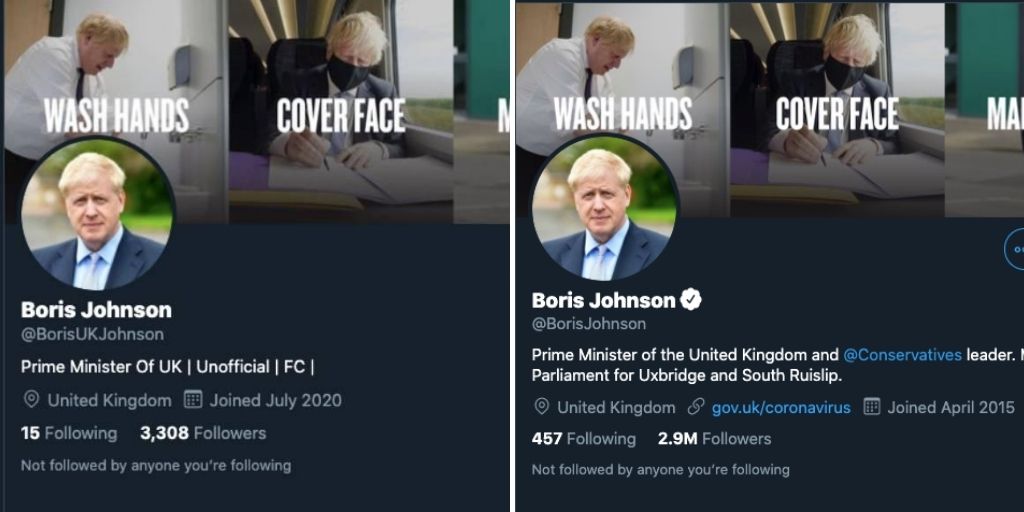View the 457 Following list
Viewport: 1024px width, 512px height.
[584, 439]
